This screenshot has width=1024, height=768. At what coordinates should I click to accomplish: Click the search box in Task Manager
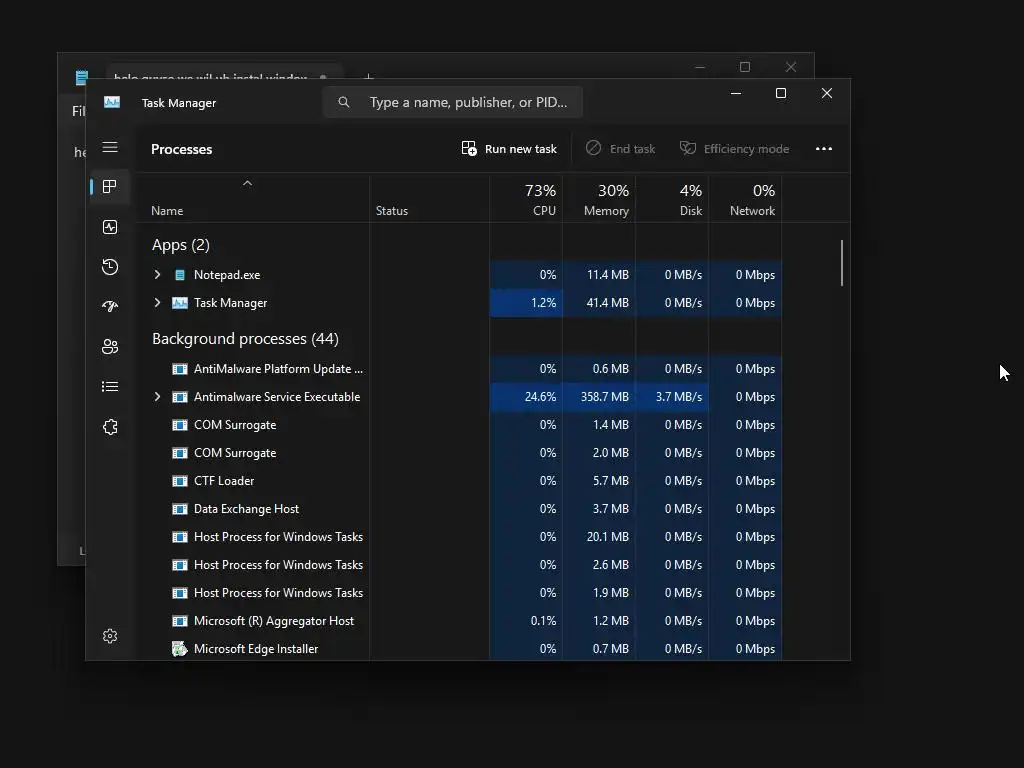pyautogui.click(x=453, y=102)
